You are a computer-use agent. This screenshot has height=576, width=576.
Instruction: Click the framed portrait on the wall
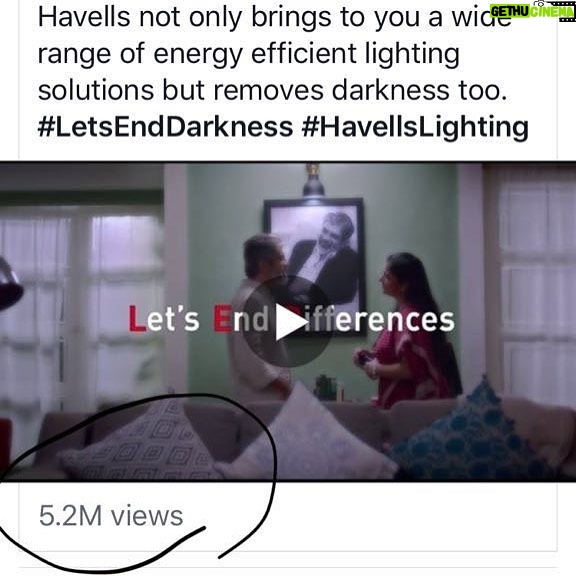[x=314, y=263]
